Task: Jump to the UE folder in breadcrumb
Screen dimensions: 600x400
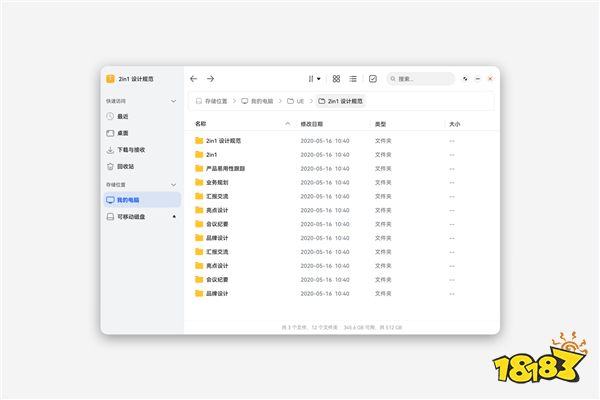Action: tap(295, 101)
